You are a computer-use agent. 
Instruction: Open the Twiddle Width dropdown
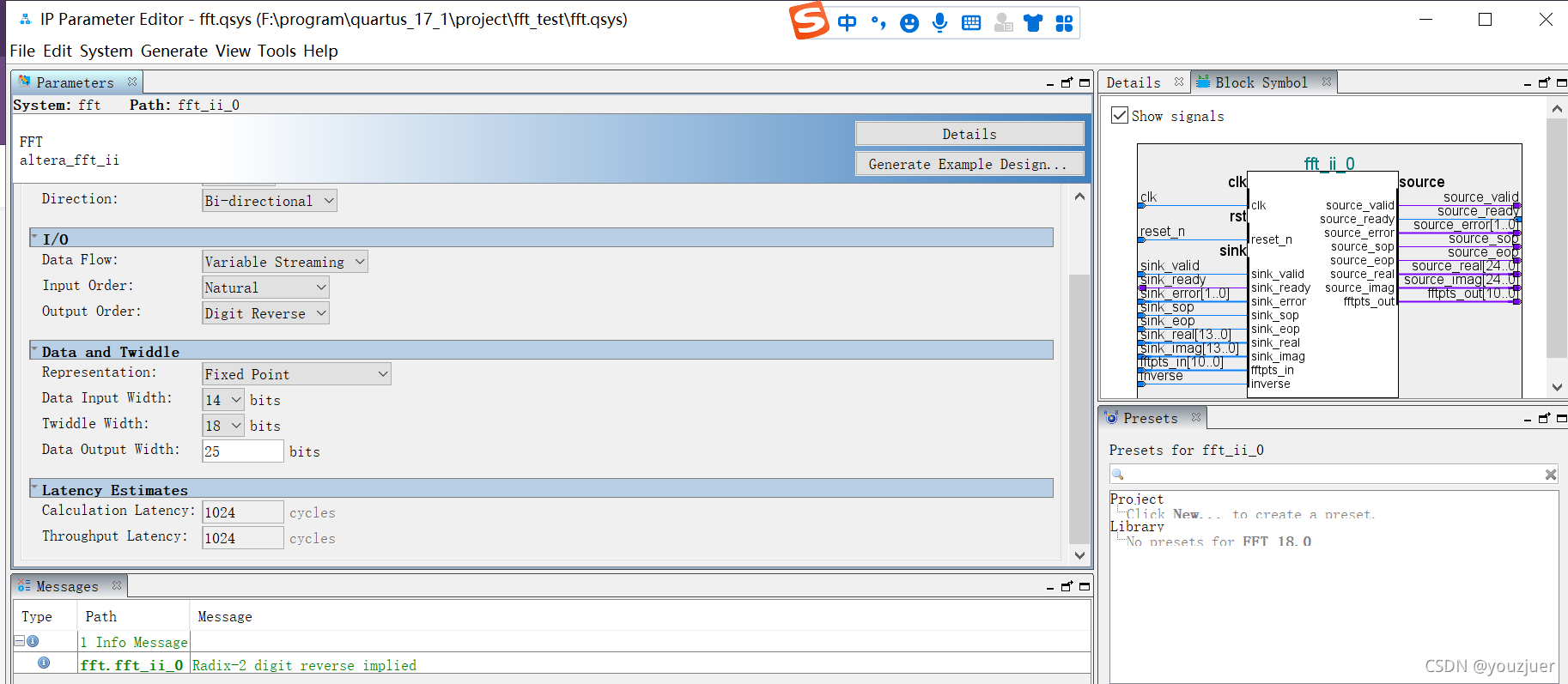pos(223,426)
